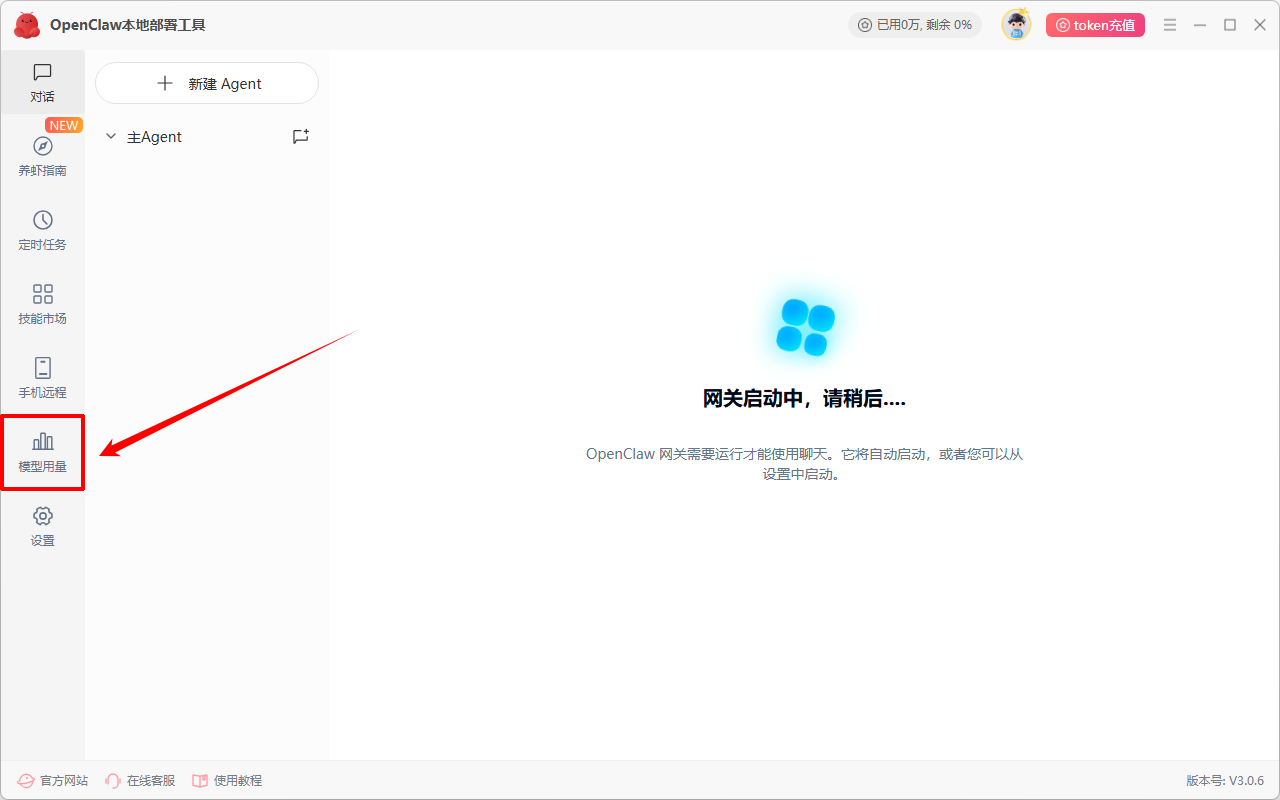Open the 使用教程 tutorial link
The width and height of the screenshot is (1280, 800).
point(227,780)
